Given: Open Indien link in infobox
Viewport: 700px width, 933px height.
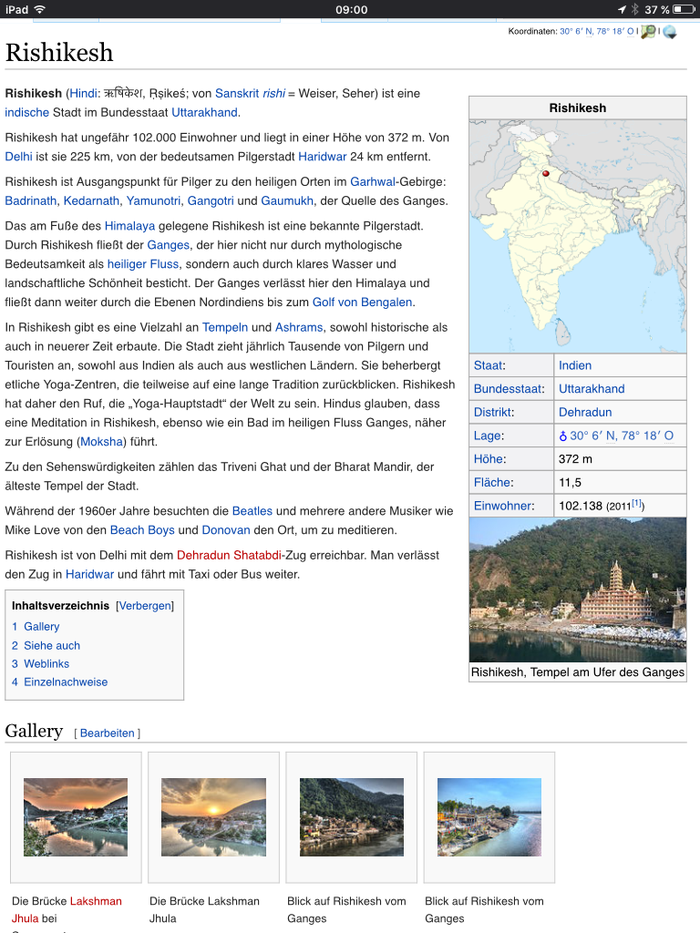Looking at the screenshot, I should click(575, 365).
